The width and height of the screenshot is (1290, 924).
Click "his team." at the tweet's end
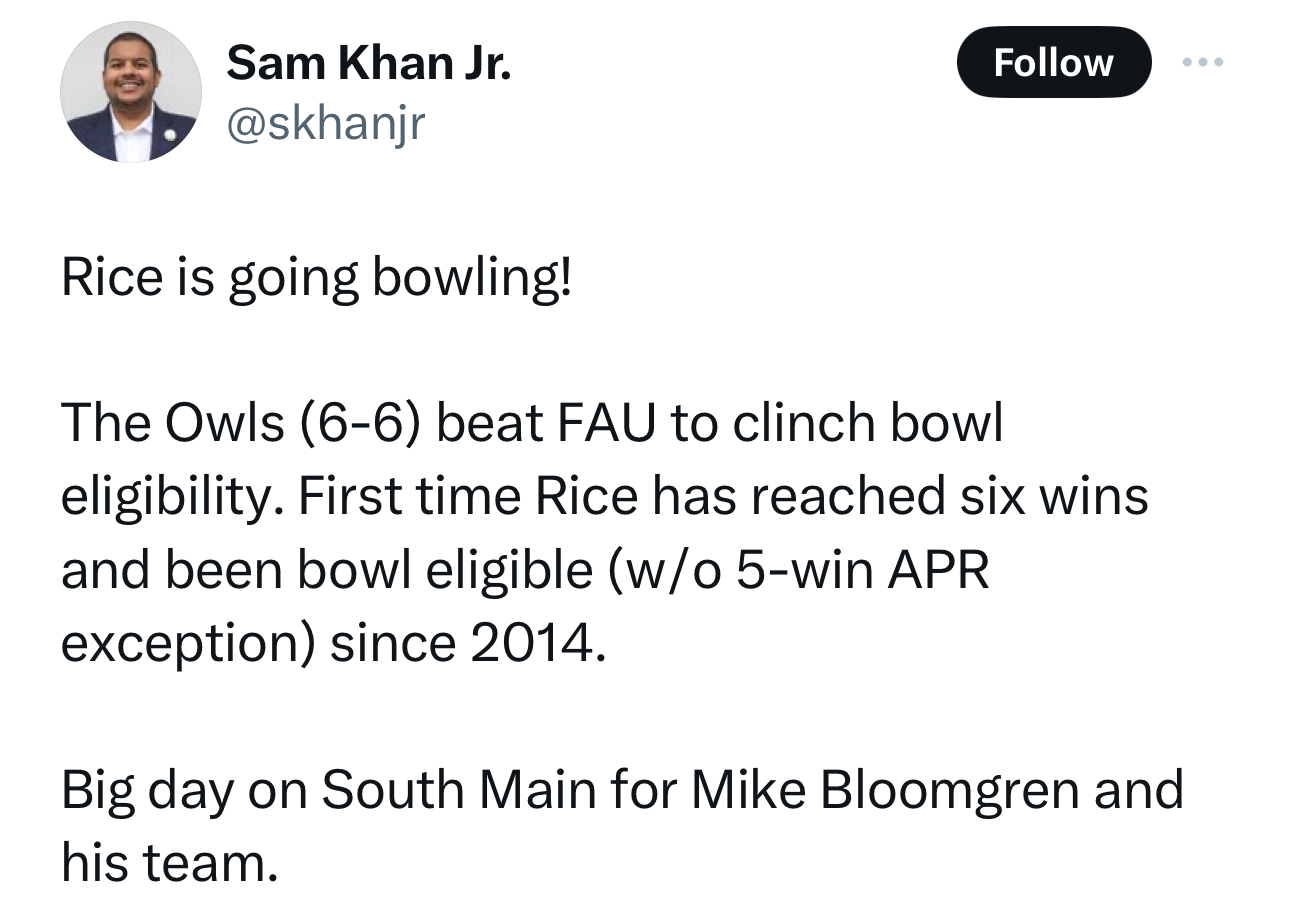pos(168,863)
